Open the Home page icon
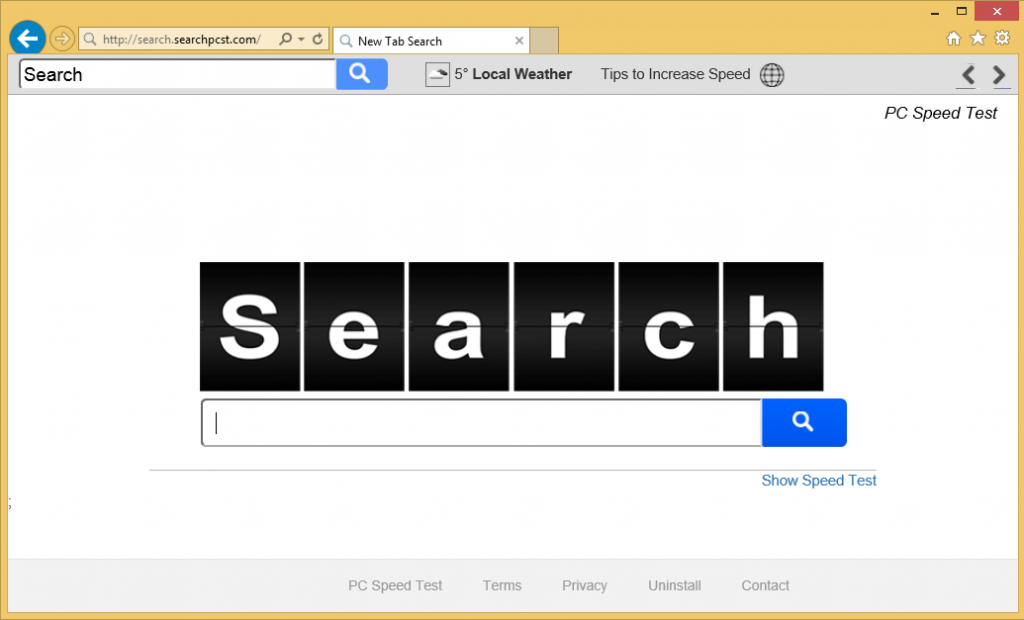Viewport: 1024px width, 620px height. [x=953, y=39]
